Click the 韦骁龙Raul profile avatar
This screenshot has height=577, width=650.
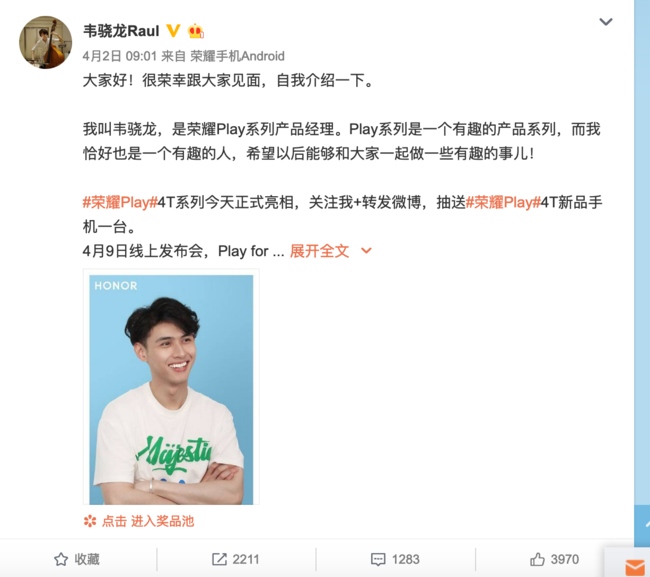click(x=46, y=42)
